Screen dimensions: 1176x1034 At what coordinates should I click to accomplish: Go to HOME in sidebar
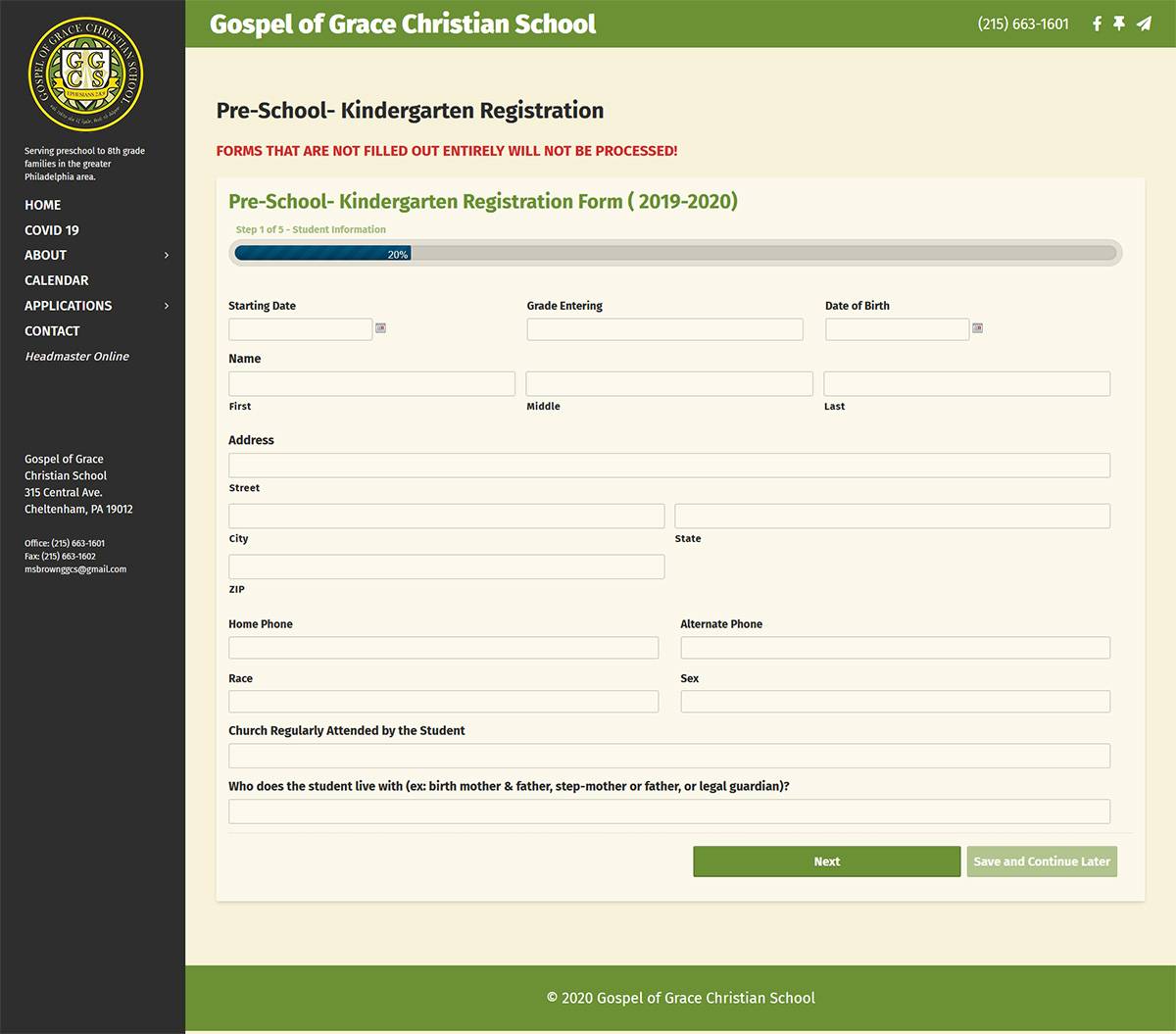click(x=42, y=205)
